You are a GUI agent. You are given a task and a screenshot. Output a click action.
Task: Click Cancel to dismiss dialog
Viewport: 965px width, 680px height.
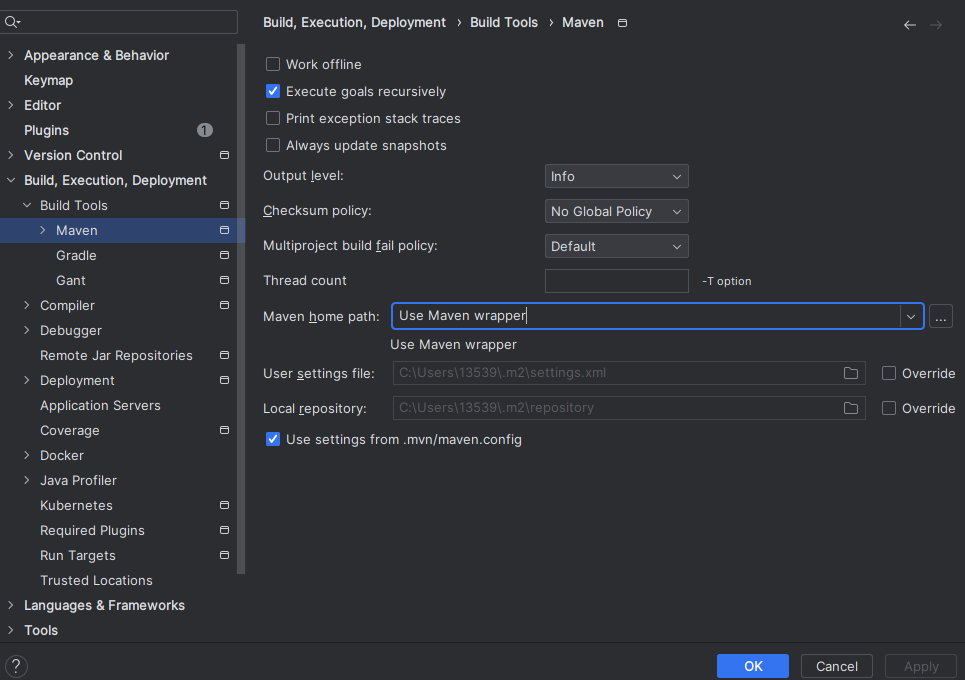836,666
